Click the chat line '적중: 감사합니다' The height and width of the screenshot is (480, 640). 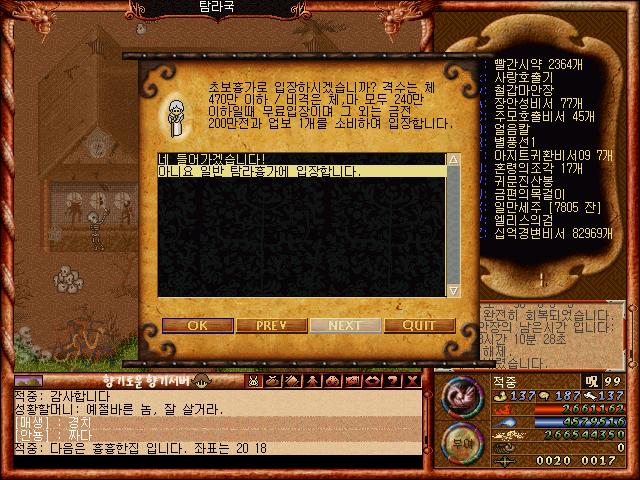click(62, 396)
